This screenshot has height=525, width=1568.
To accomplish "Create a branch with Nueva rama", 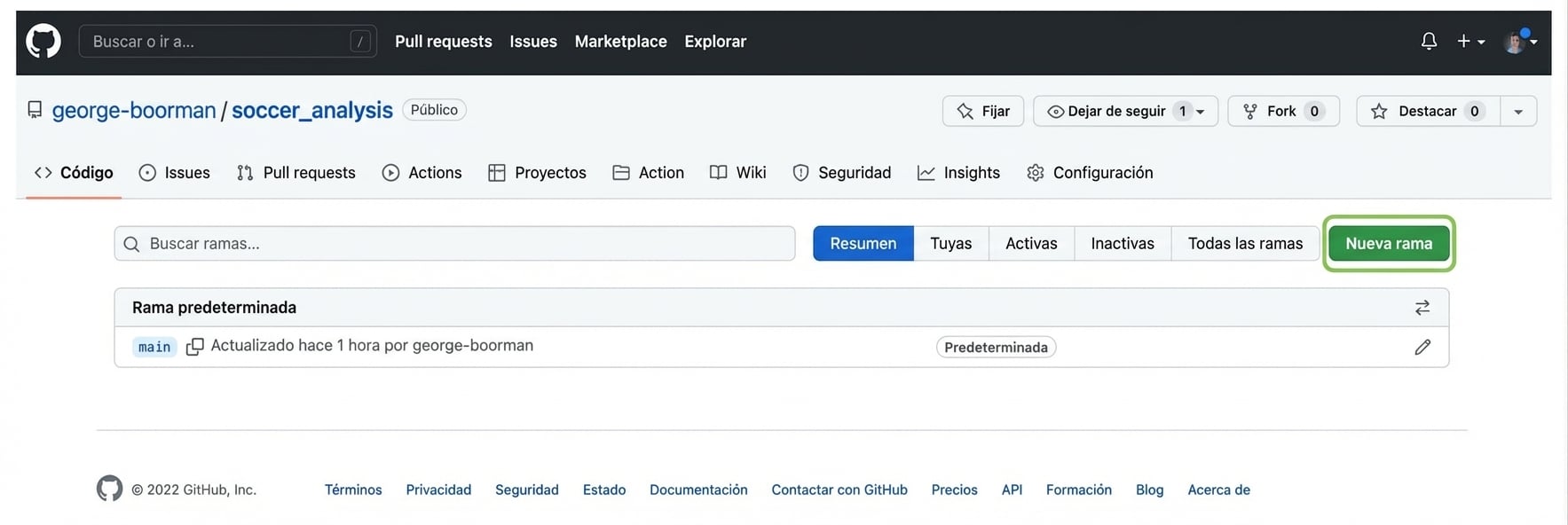I will (1388, 244).
